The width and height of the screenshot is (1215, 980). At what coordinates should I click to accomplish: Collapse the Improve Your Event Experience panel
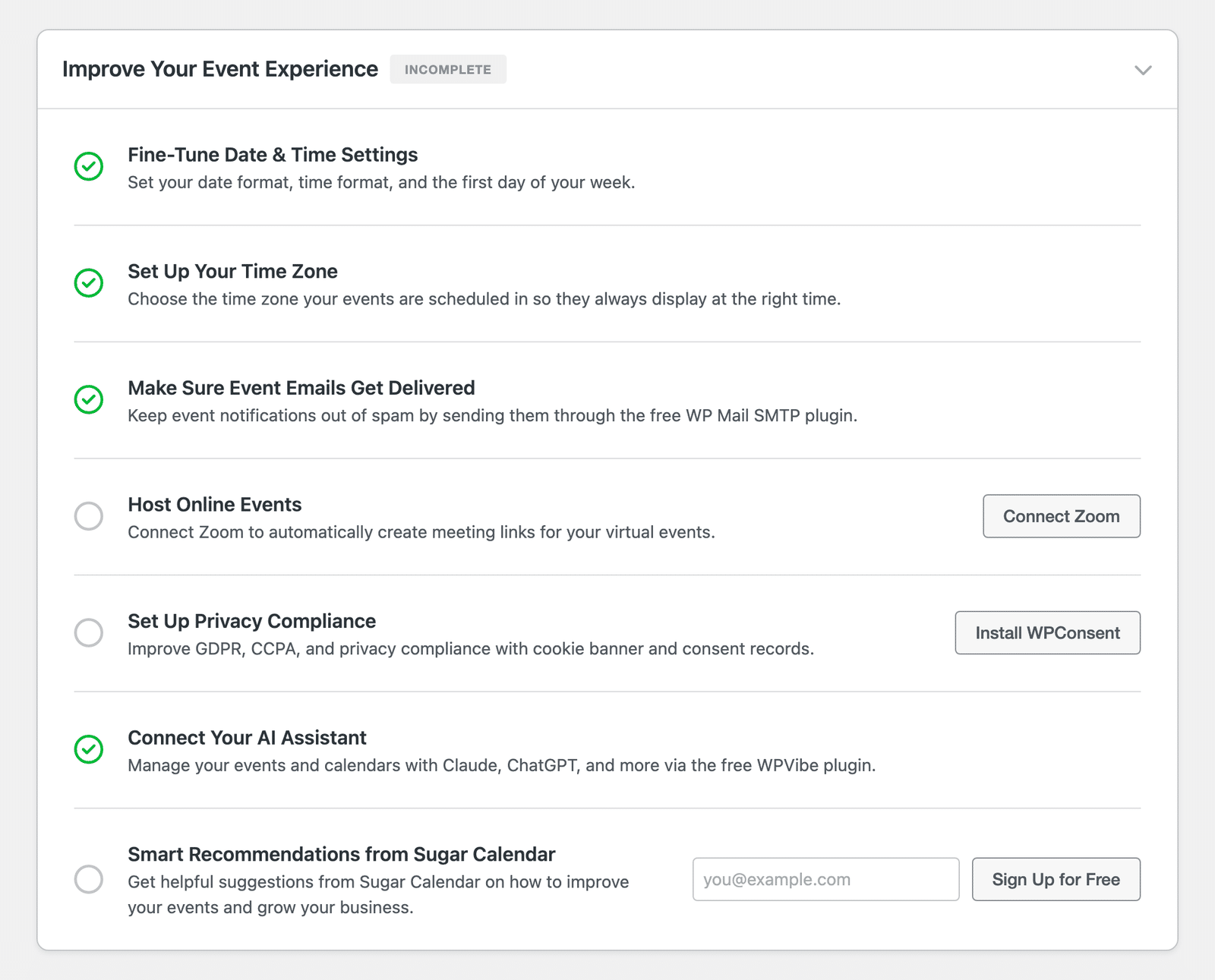tap(1143, 70)
